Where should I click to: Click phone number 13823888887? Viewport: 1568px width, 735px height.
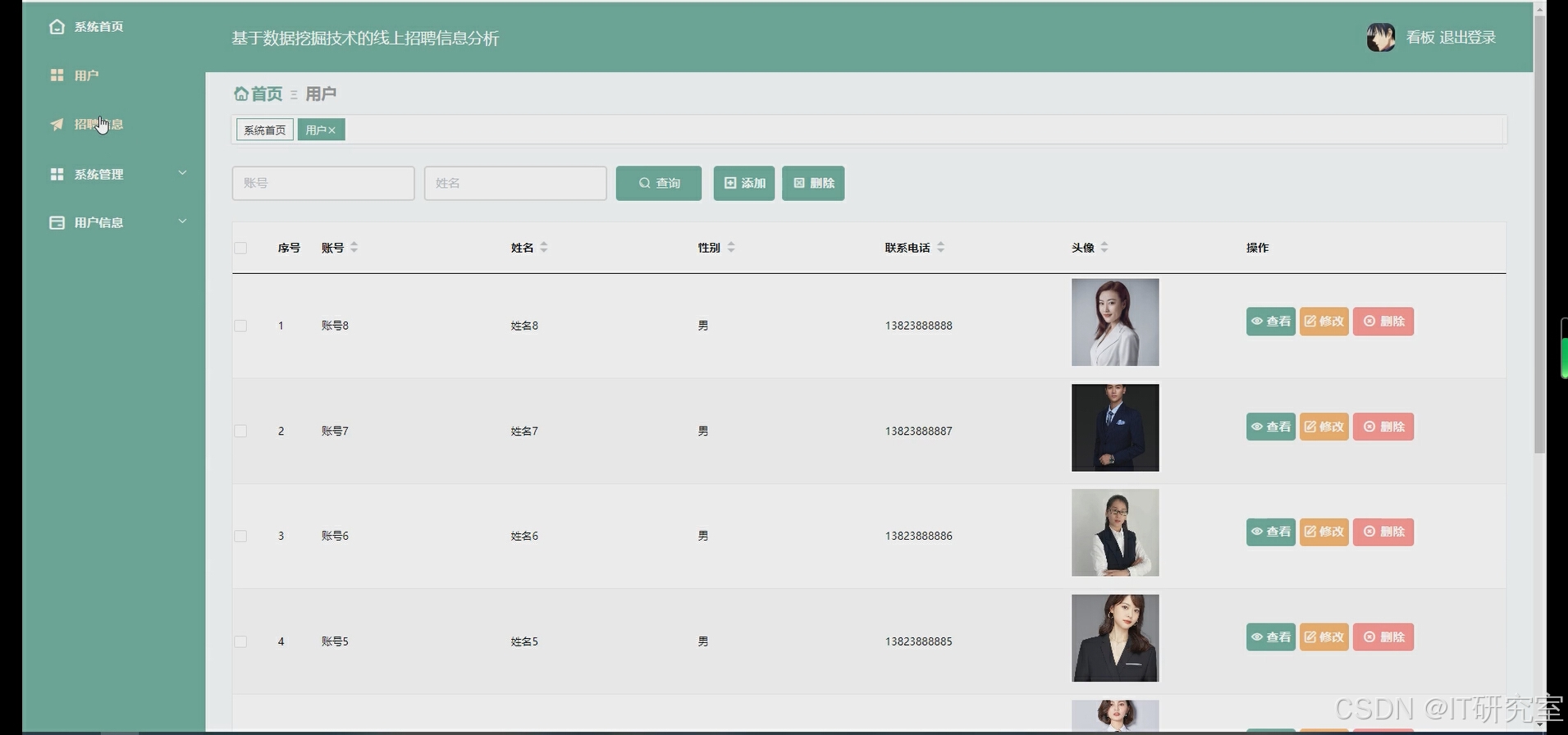pyautogui.click(x=919, y=431)
